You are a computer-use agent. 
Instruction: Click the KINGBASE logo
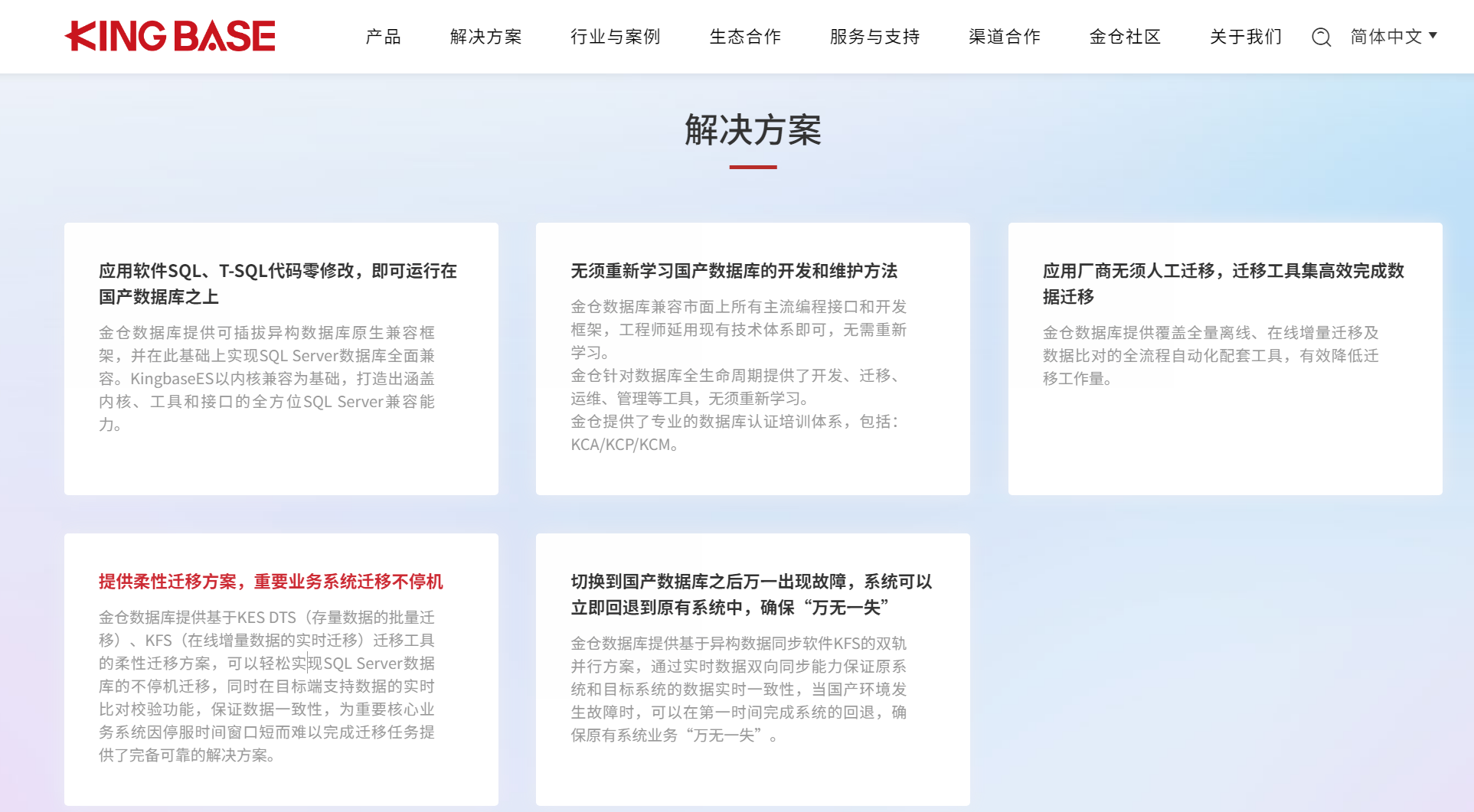(x=170, y=36)
